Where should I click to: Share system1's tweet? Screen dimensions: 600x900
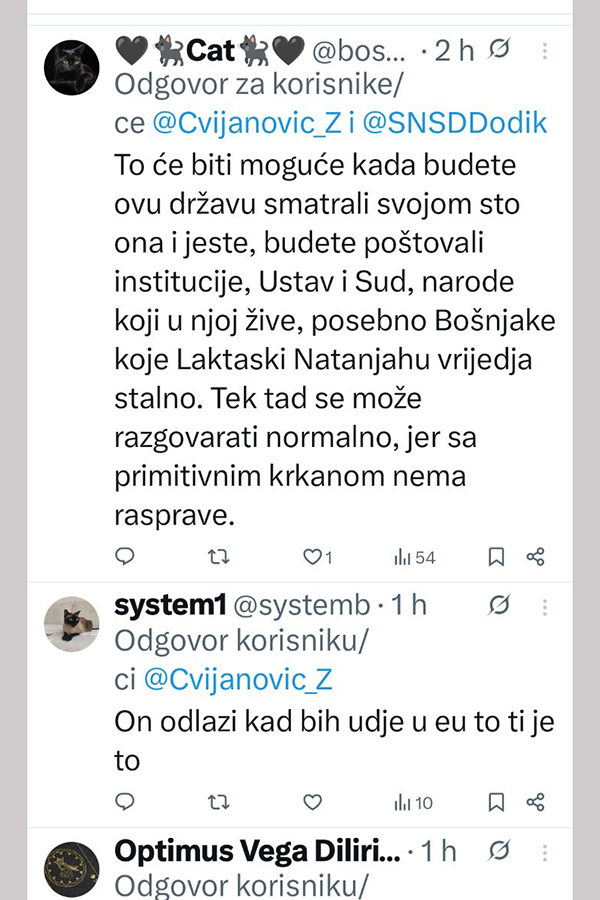pos(536,802)
